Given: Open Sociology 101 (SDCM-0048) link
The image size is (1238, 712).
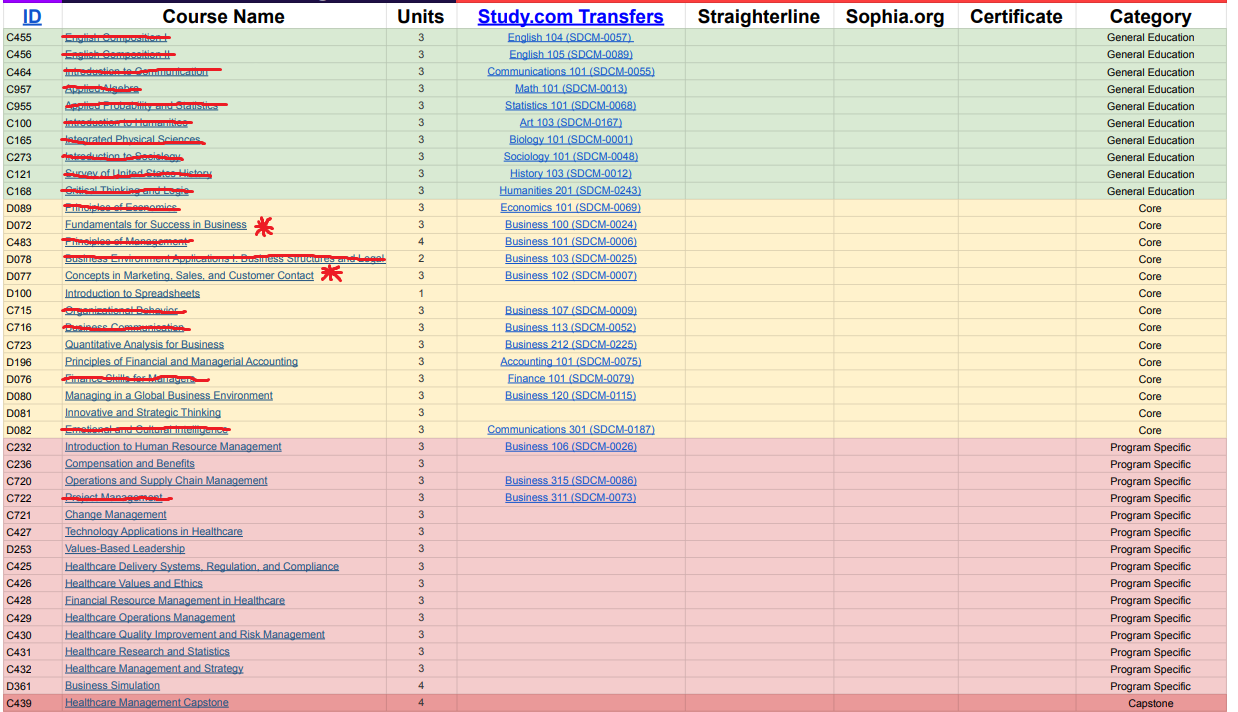Looking at the screenshot, I should click(x=570, y=157).
